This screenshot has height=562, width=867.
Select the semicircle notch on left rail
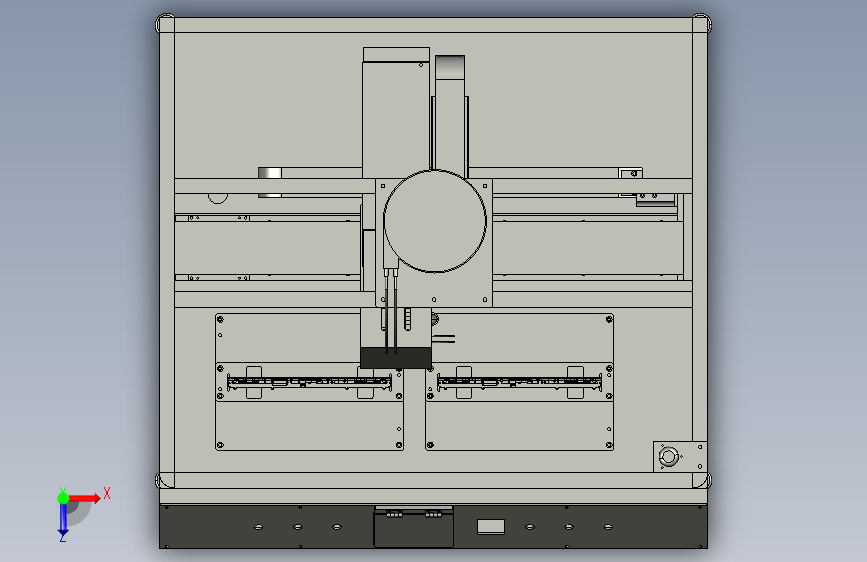pos(218,198)
